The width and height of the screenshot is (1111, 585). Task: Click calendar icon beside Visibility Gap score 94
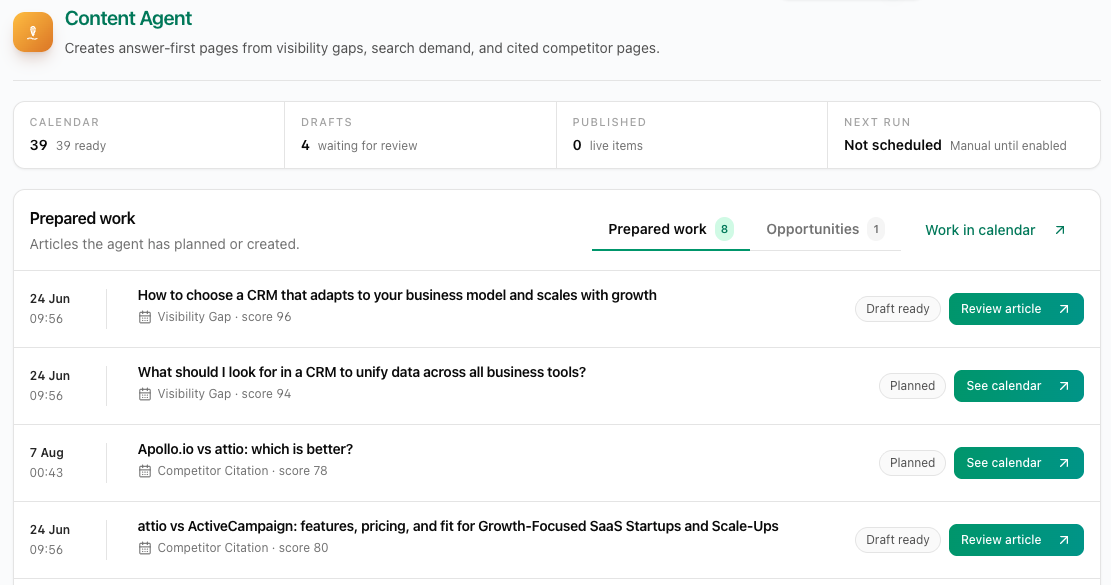(x=145, y=394)
